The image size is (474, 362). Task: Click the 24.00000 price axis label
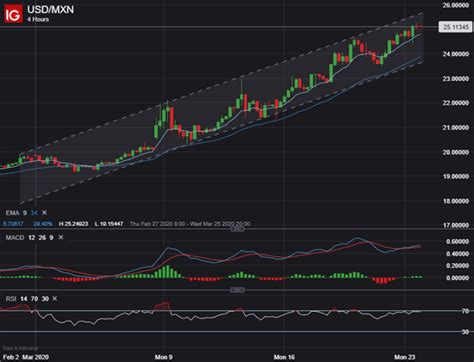[x=456, y=54]
